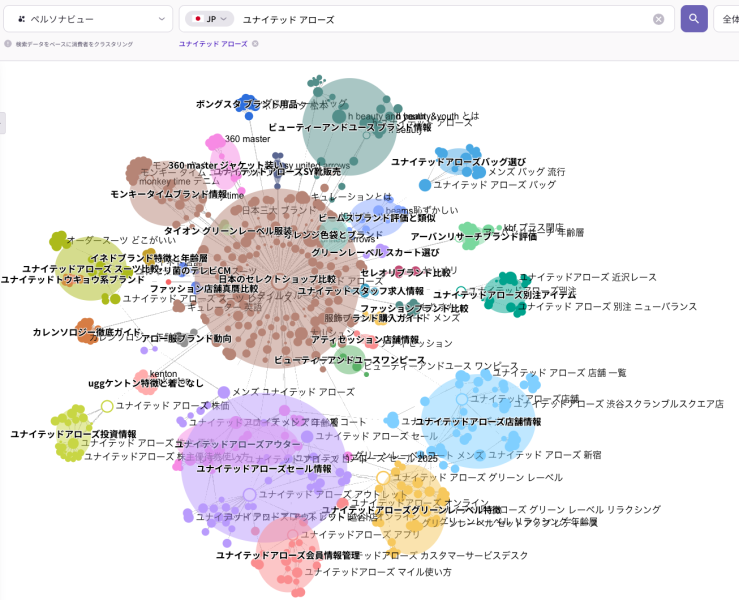Select the ユナイテッドアローズグリーンレーベル特徴 cluster label
This screenshot has height=600, width=739.
[411, 510]
